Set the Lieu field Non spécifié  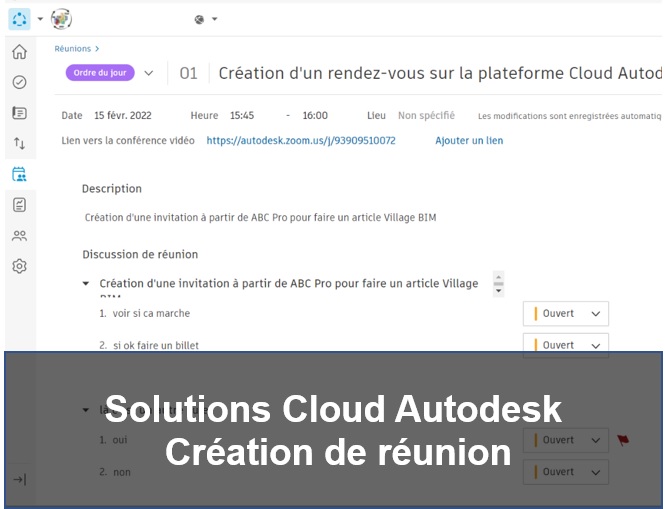pos(426,115)
